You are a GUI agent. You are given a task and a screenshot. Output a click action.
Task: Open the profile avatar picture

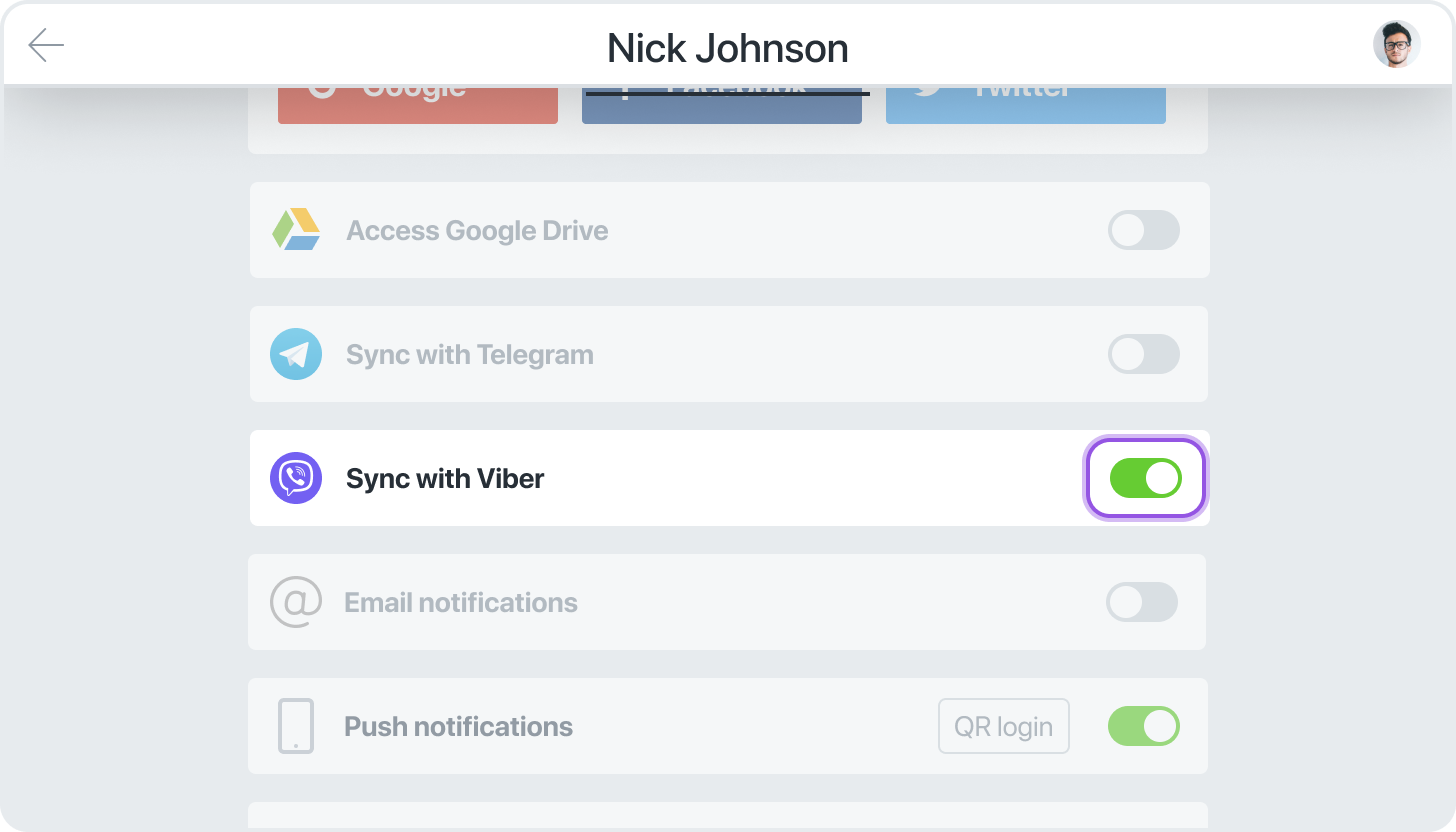point(1397,44)
